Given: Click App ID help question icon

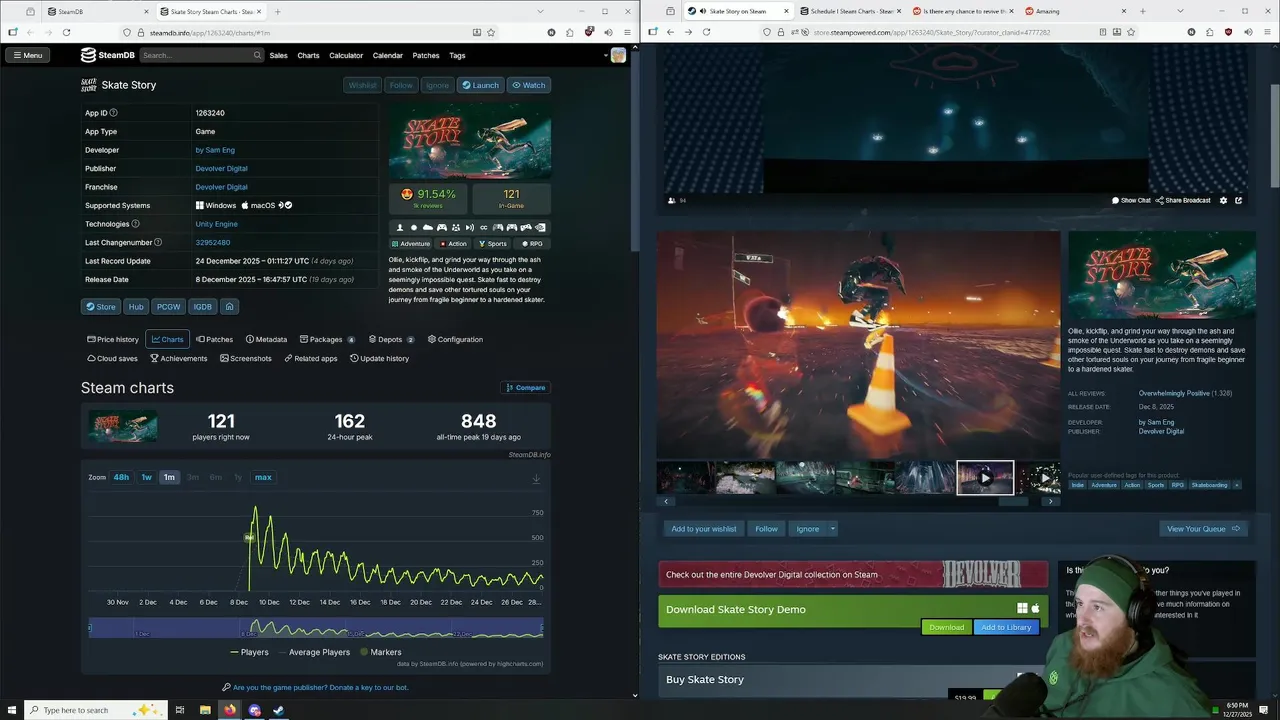Looking at the screenshot, I should click(113, 113).
